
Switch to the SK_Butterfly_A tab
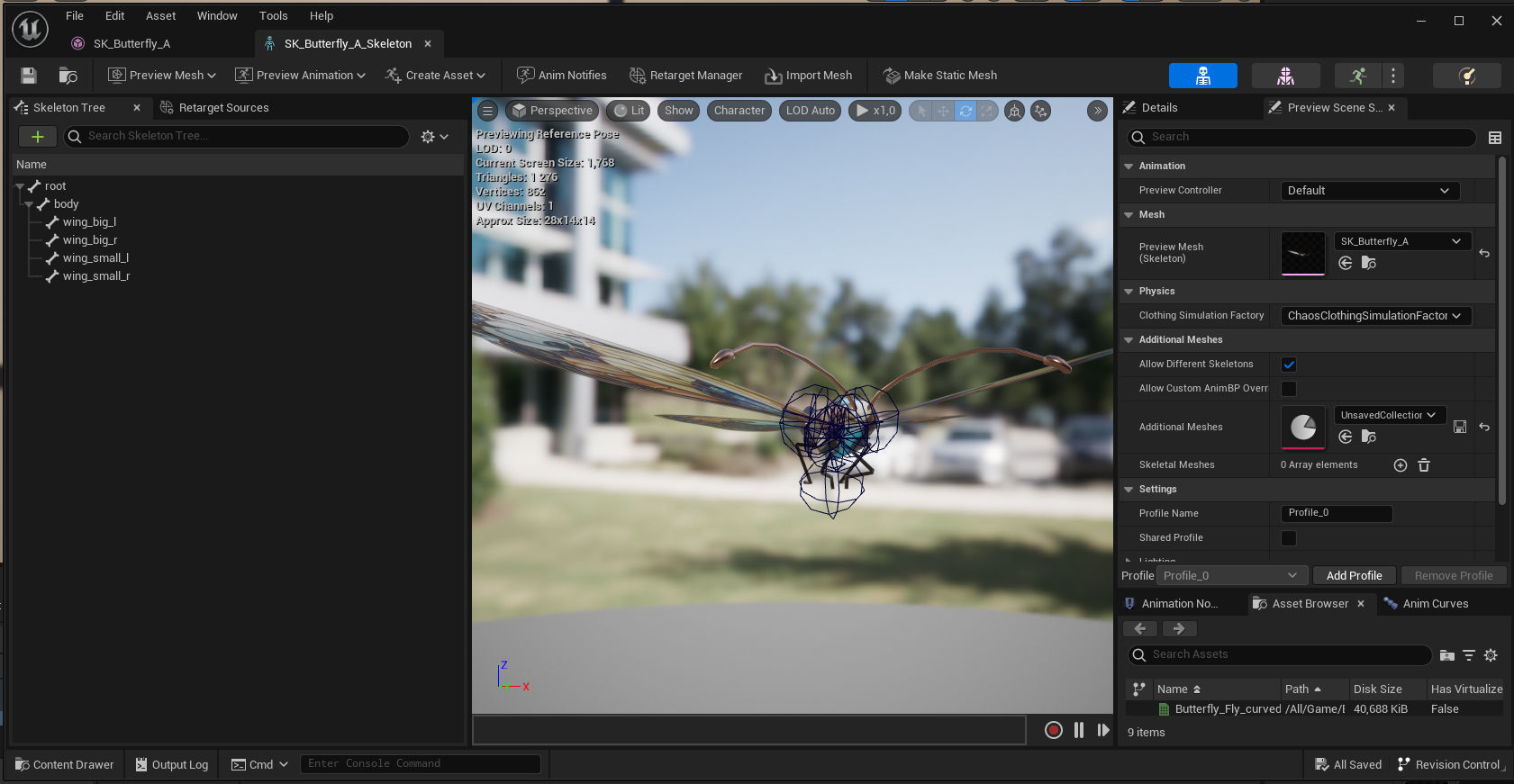tap(131, 43)
